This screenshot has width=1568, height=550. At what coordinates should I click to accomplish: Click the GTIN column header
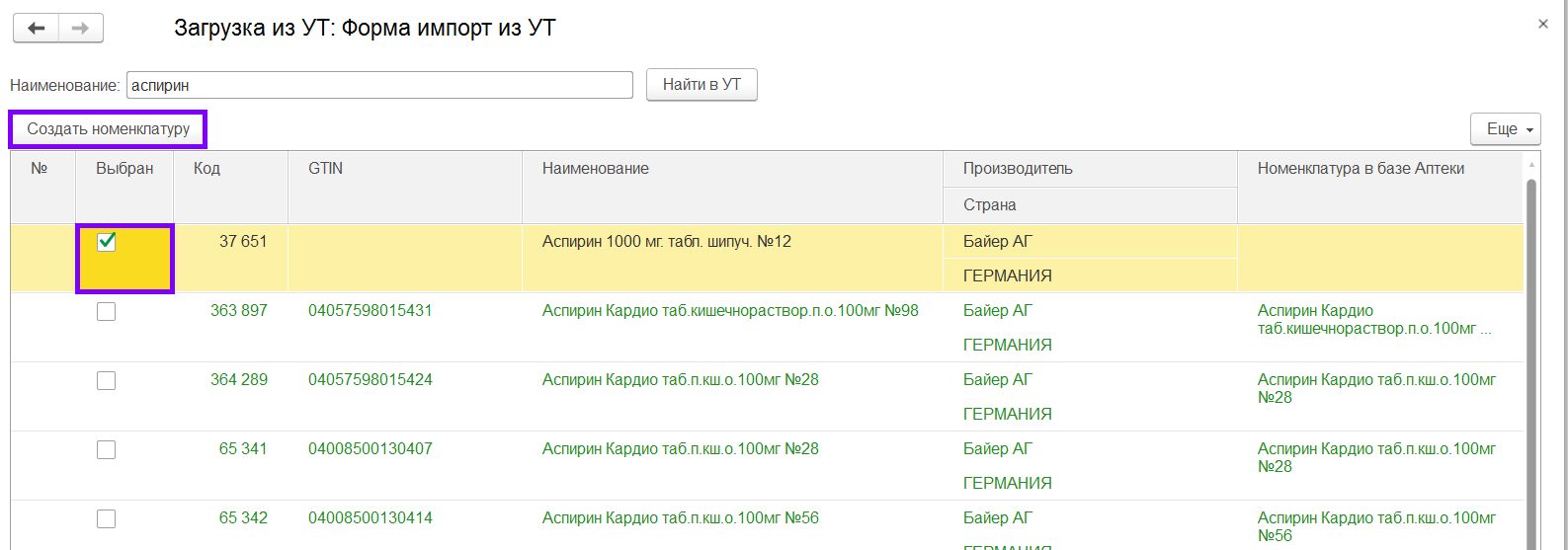click(326, 169)
